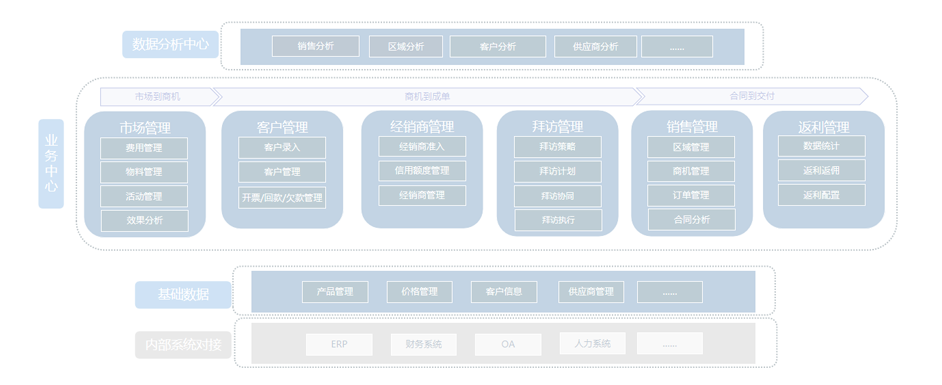
Task: Open 开票/回款/欠款管理 item
Action: pyautogui.click(x=282, y=197)
